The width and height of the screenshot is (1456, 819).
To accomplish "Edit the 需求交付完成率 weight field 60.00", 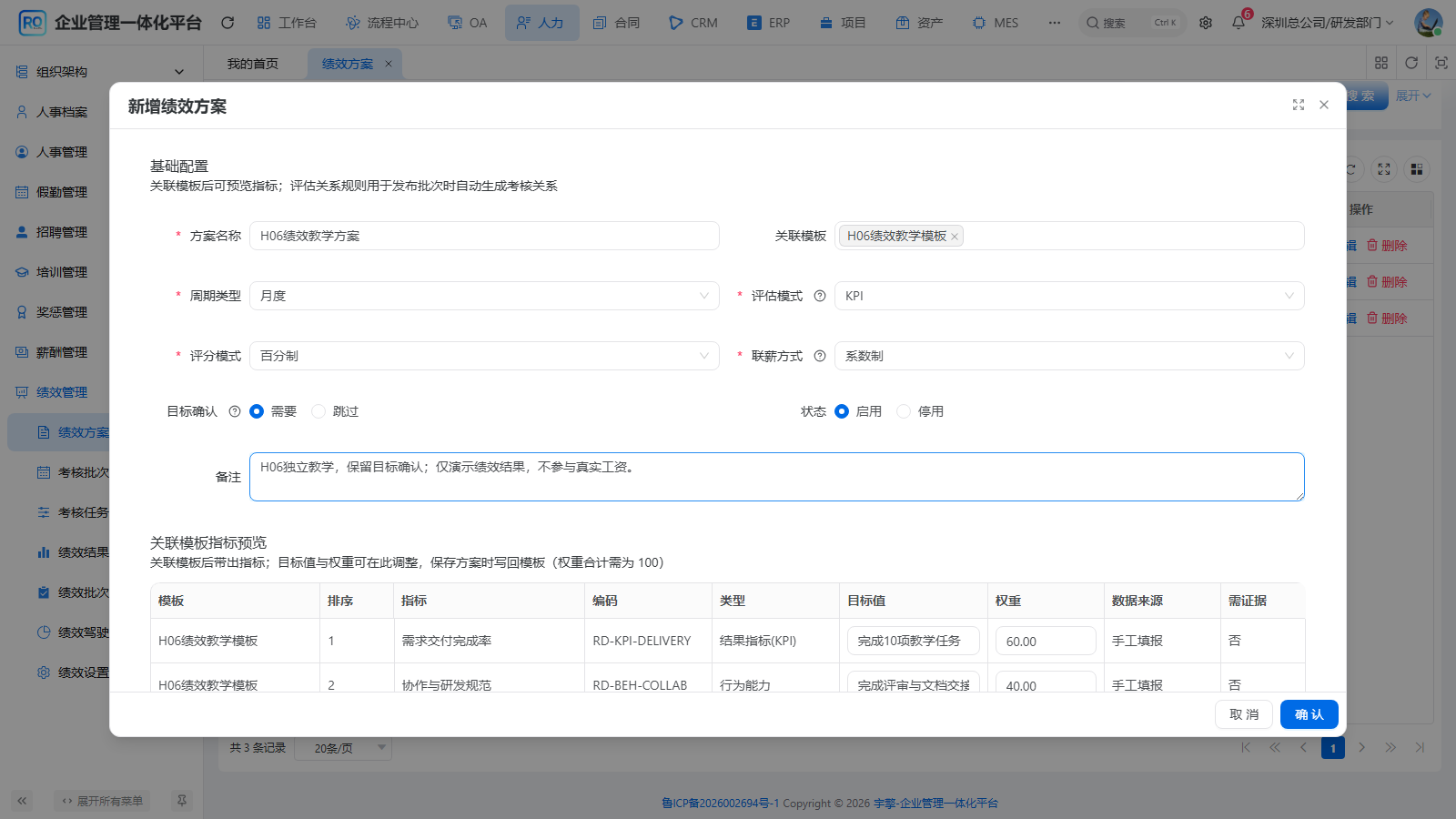I will point(1046,641).
